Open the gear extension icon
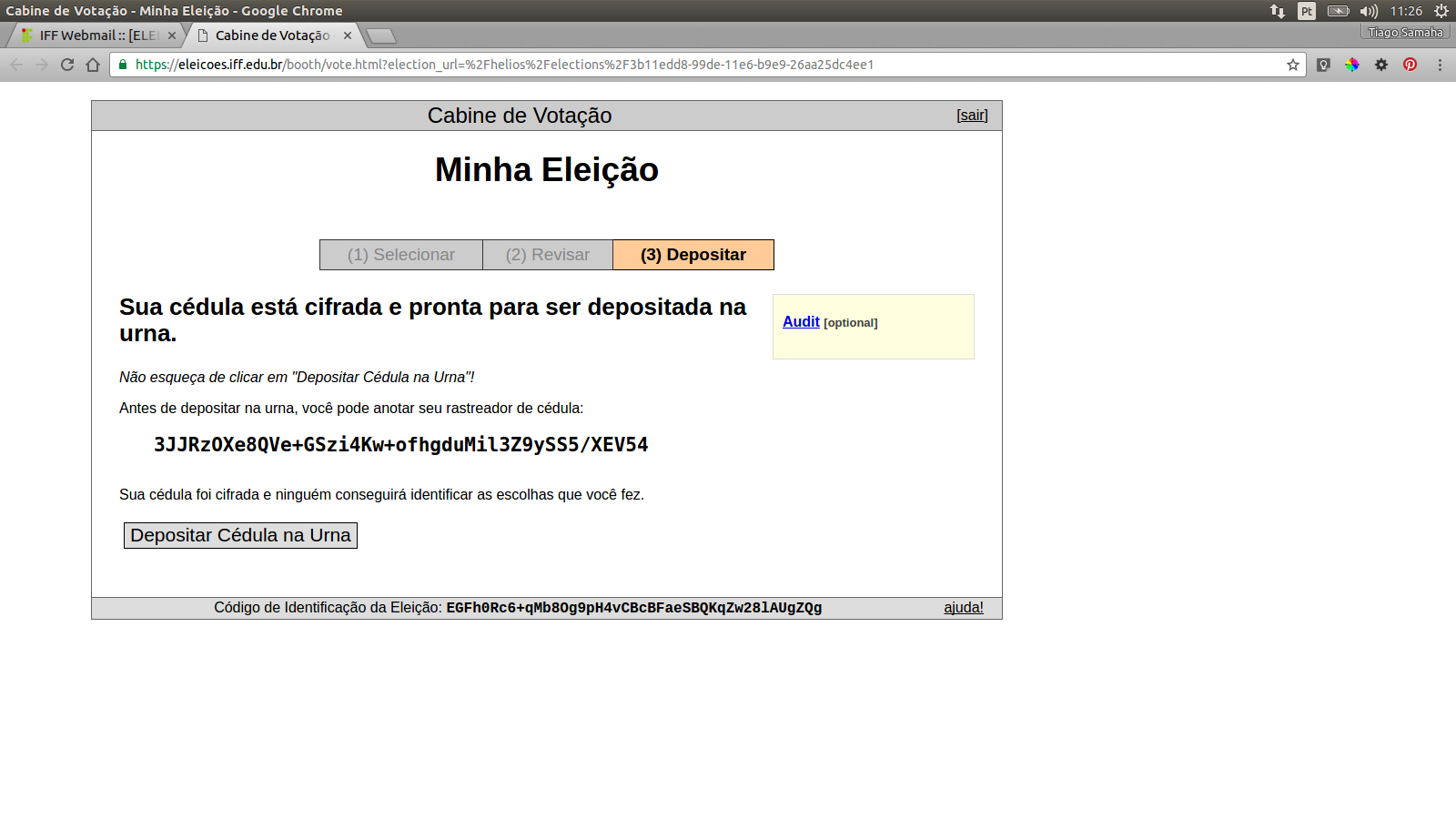This screenshot has height=819, width=1456. point(1381,65)
